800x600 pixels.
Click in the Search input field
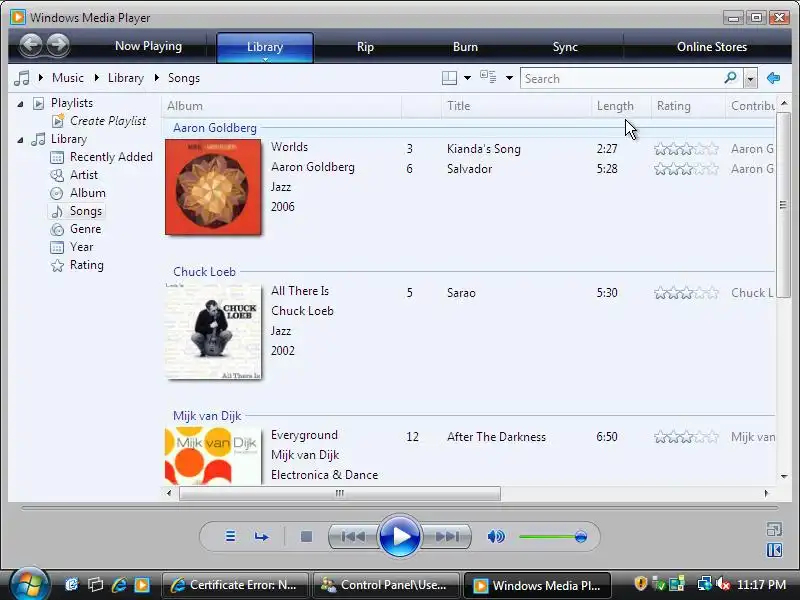click(x=621, y=79)
